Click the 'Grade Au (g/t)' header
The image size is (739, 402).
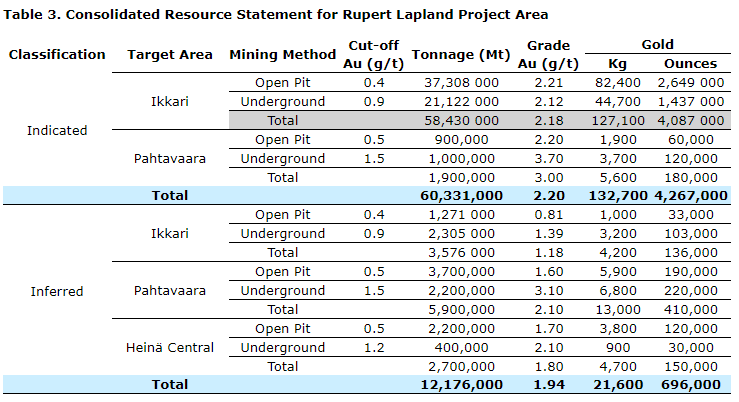548,55
